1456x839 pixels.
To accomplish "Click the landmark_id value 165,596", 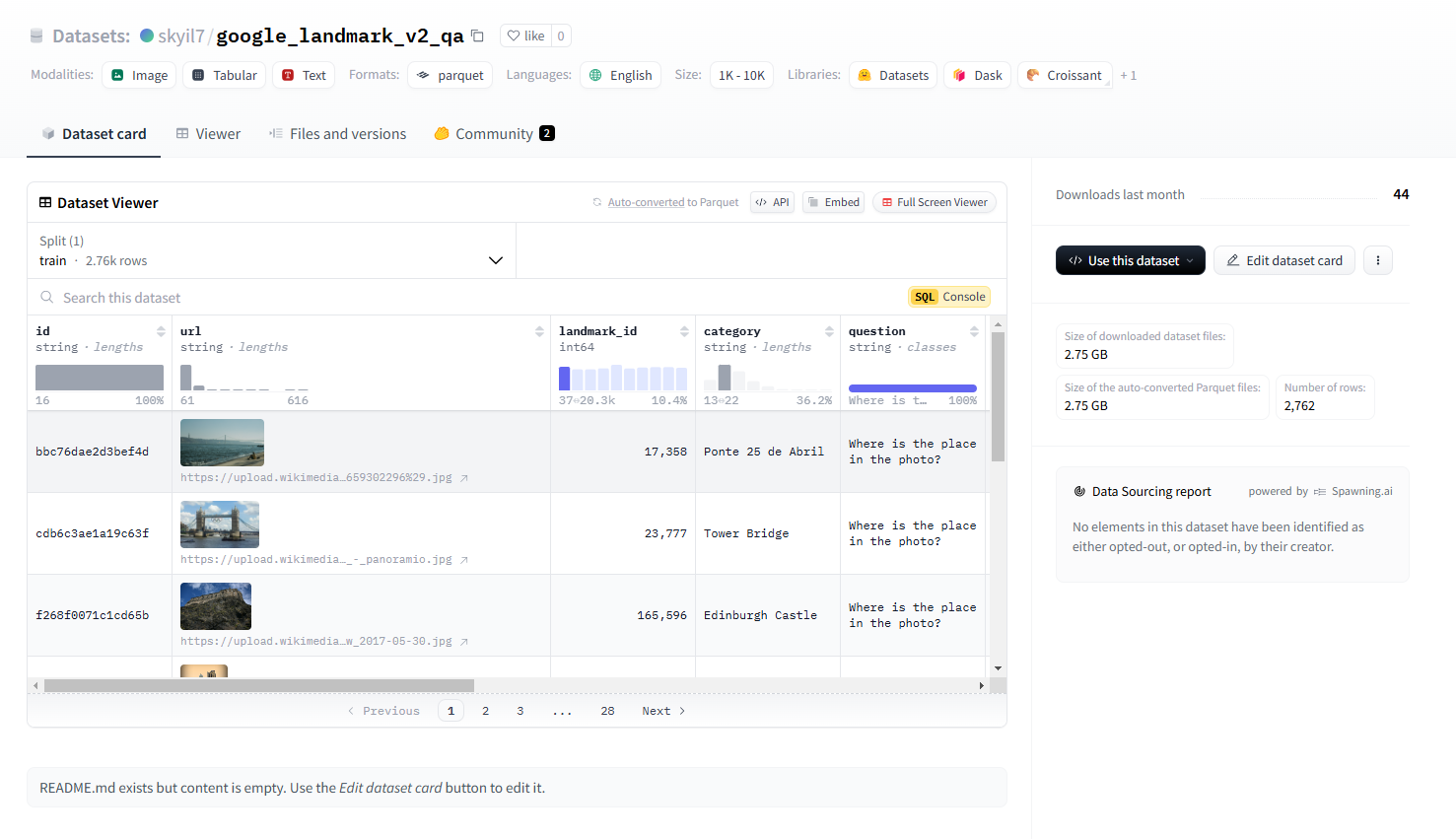I will (661, 615).
